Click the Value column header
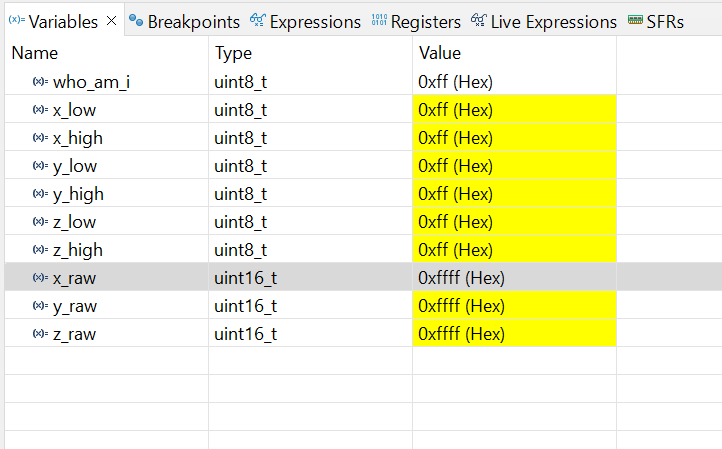This screenshot has width=722, height=449. (440, 53)
